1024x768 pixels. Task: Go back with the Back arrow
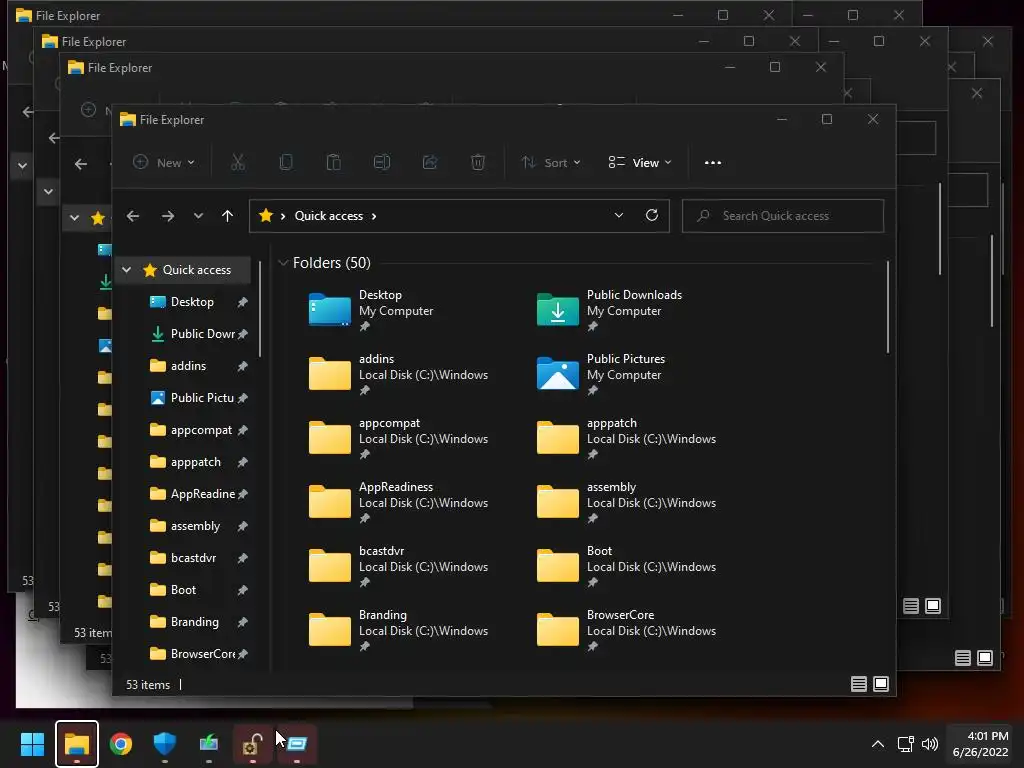click(133, 216)
